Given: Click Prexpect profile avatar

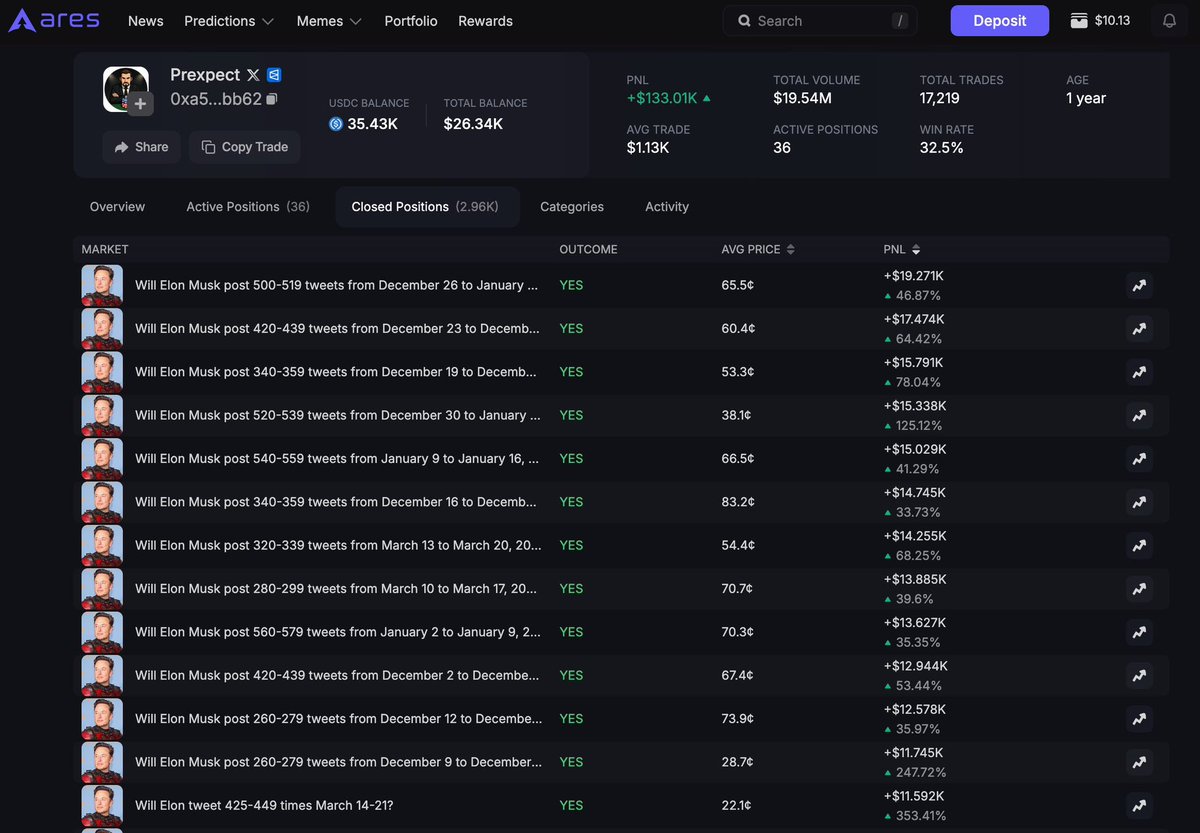Looking at the screenshot, I should point(126,89).
